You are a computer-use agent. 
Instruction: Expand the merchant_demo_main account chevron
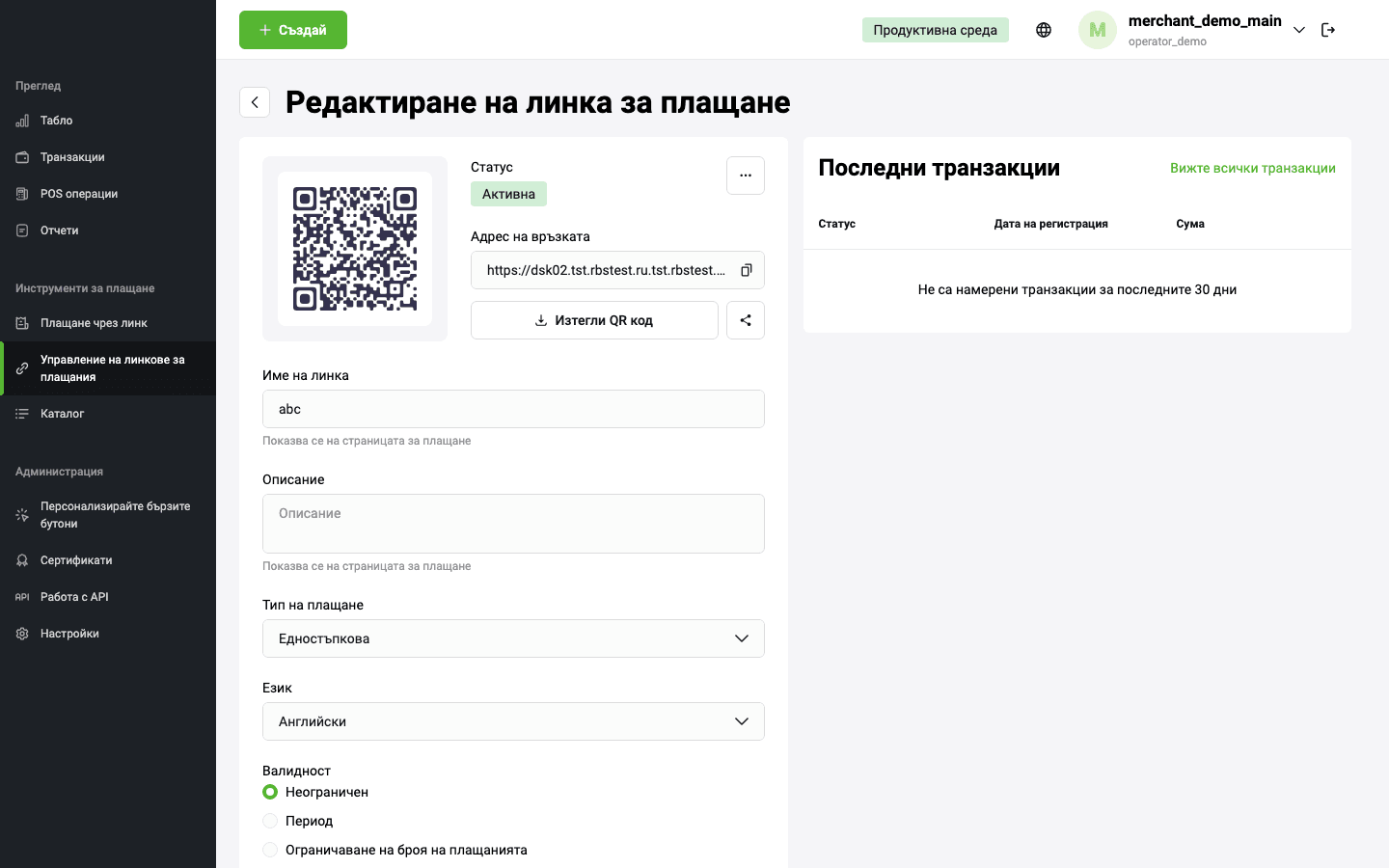click(x=1299, y=30)
